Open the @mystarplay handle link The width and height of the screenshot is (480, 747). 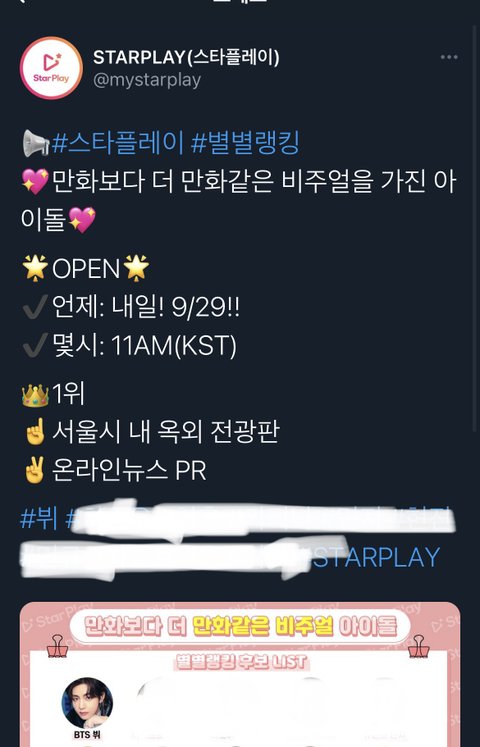(x=147, y=80)
